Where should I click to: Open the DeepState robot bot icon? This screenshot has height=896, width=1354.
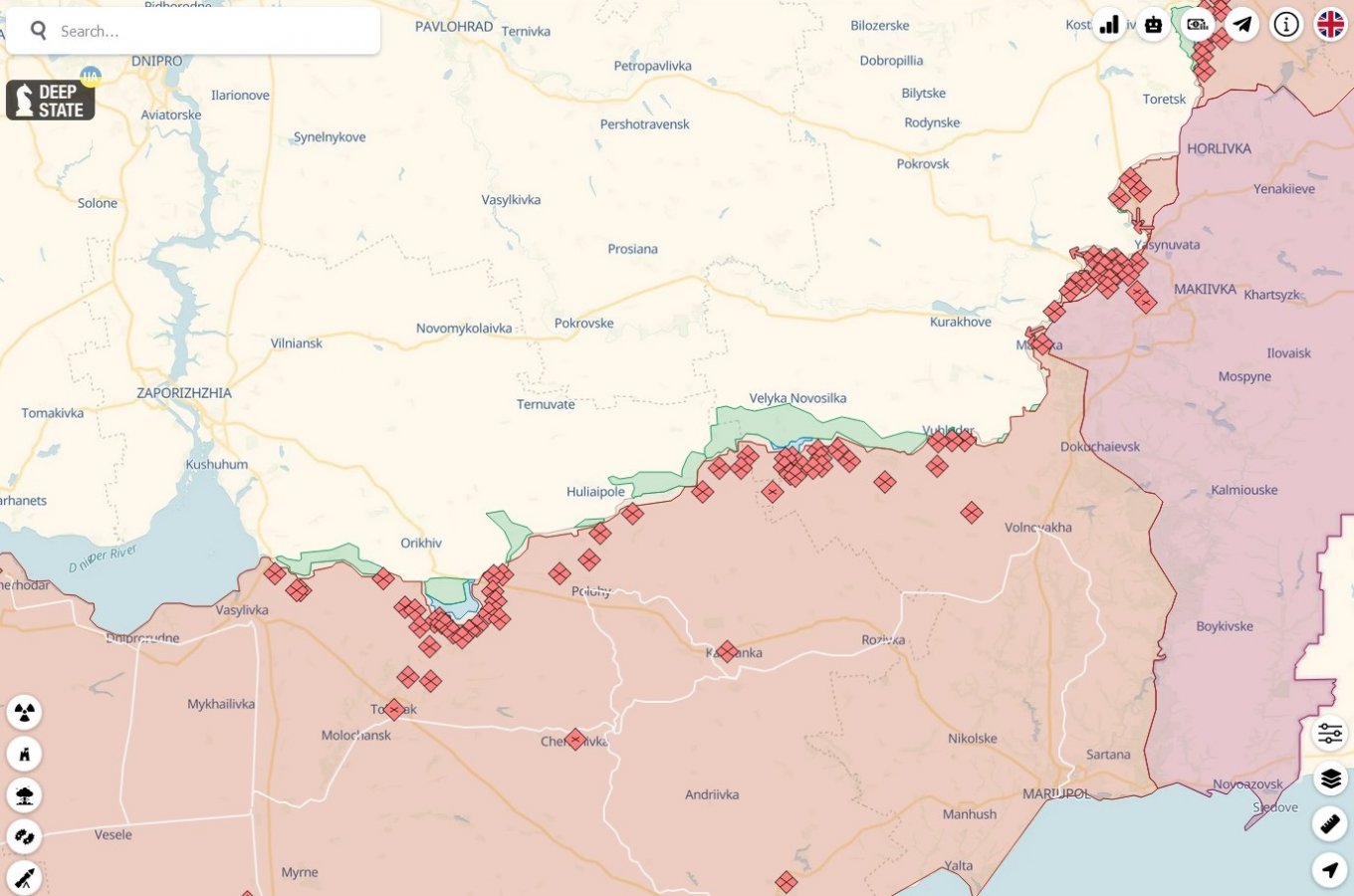pos(1153,23)
